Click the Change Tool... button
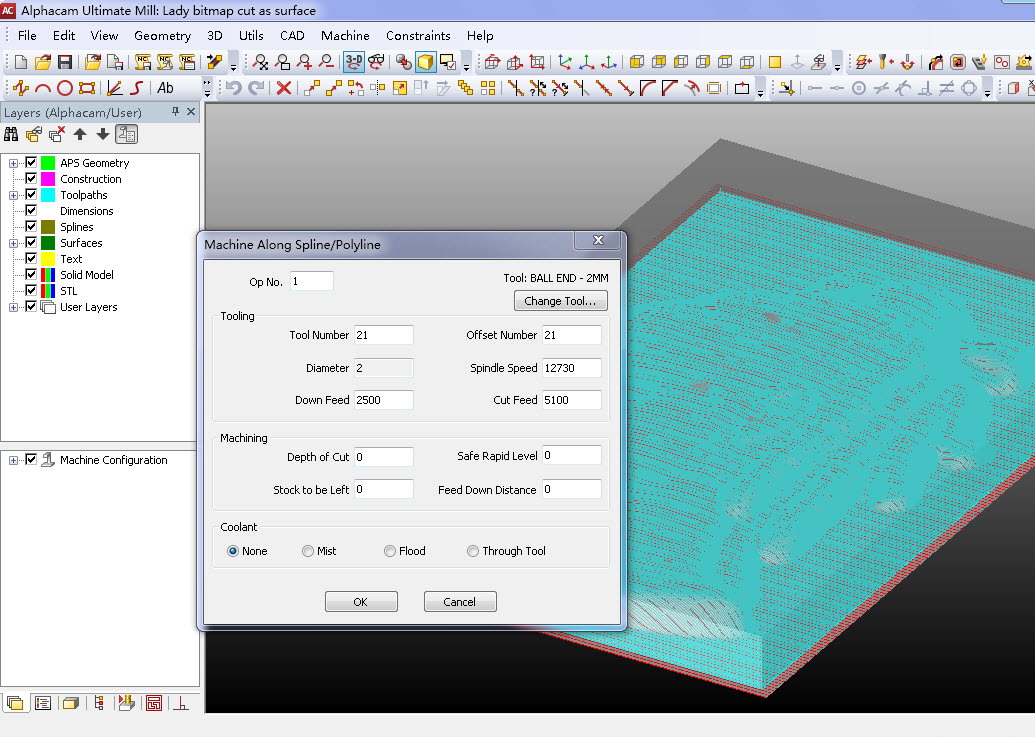The image size is (1035, 737). coord(560,301)
